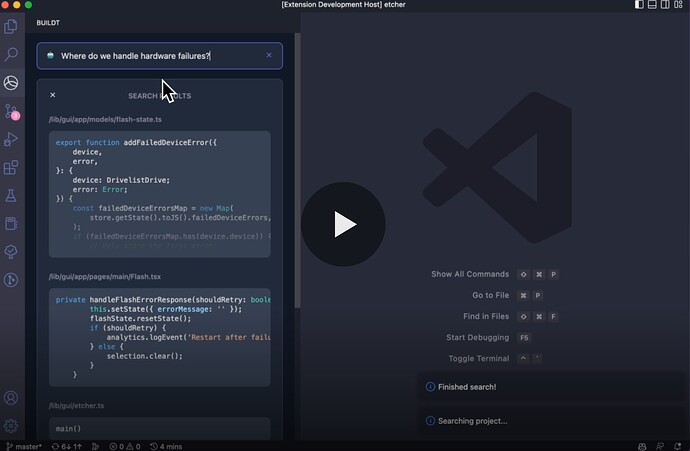The image size is (690, 451).
Task: Click the Buildt search input field
Action: click(x=159, y=56)
